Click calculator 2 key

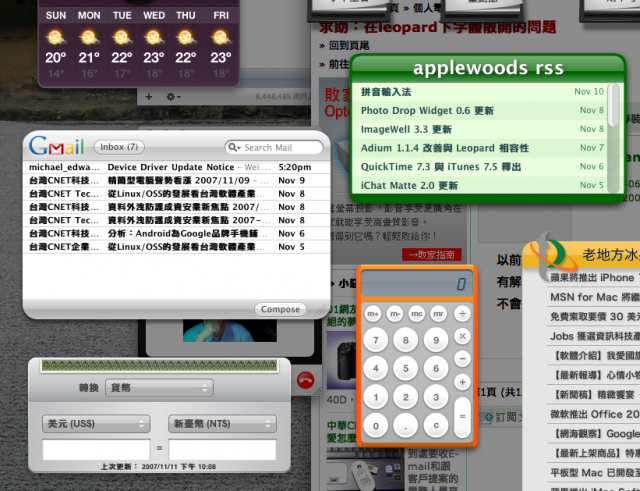point(406,397)
